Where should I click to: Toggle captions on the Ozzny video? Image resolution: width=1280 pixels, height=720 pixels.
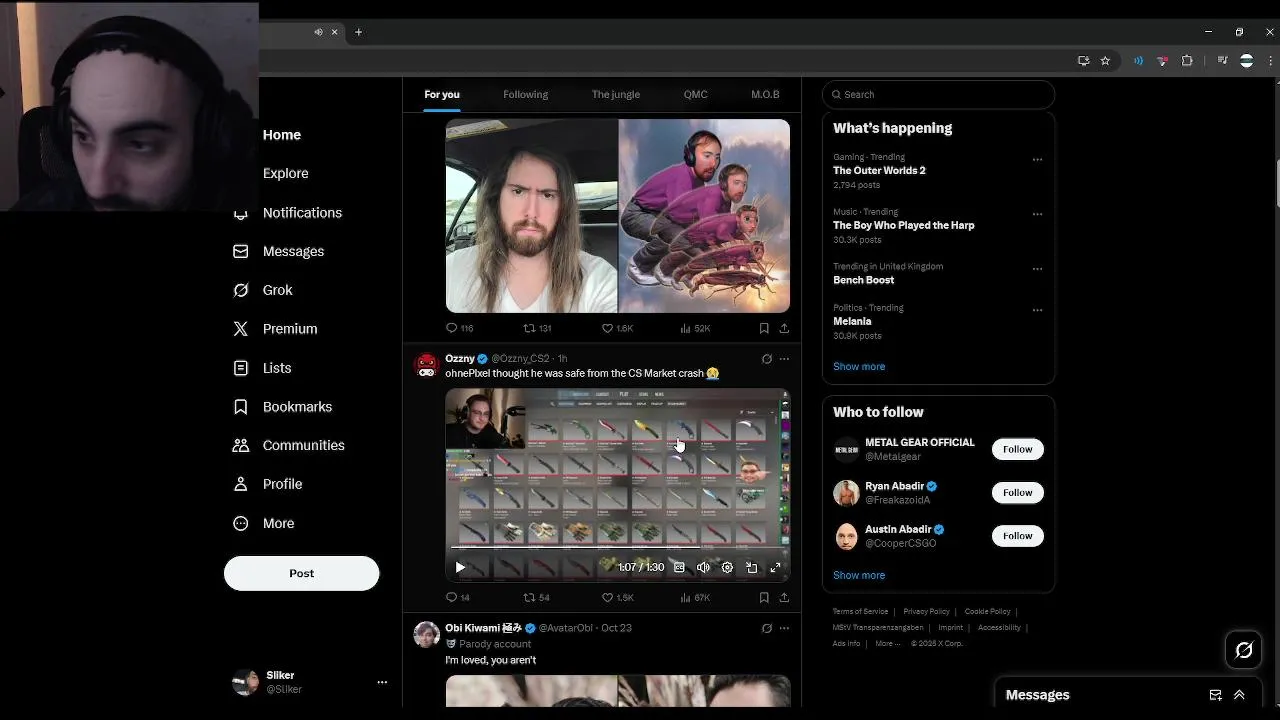(x=679, y=567)
